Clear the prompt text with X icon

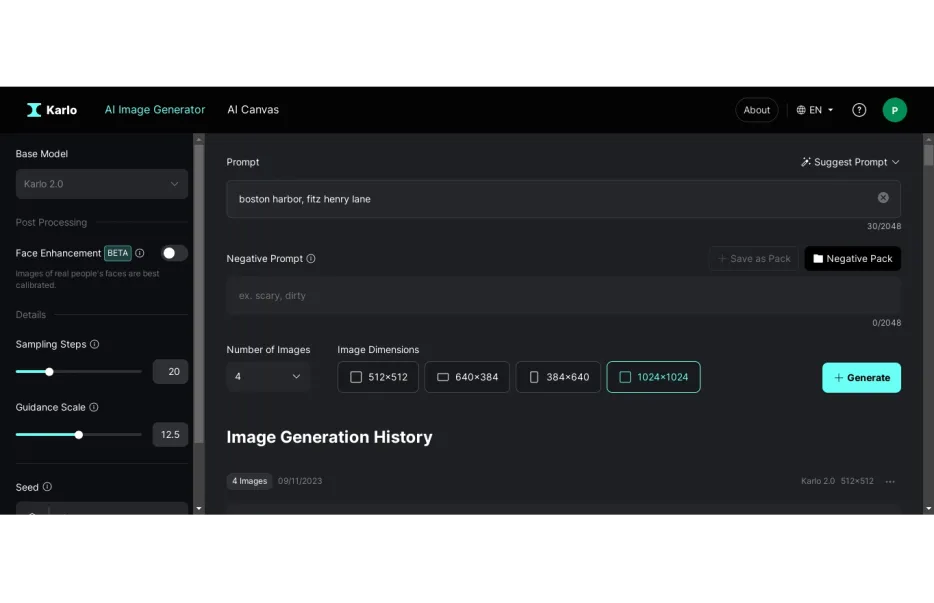(883, 197)
